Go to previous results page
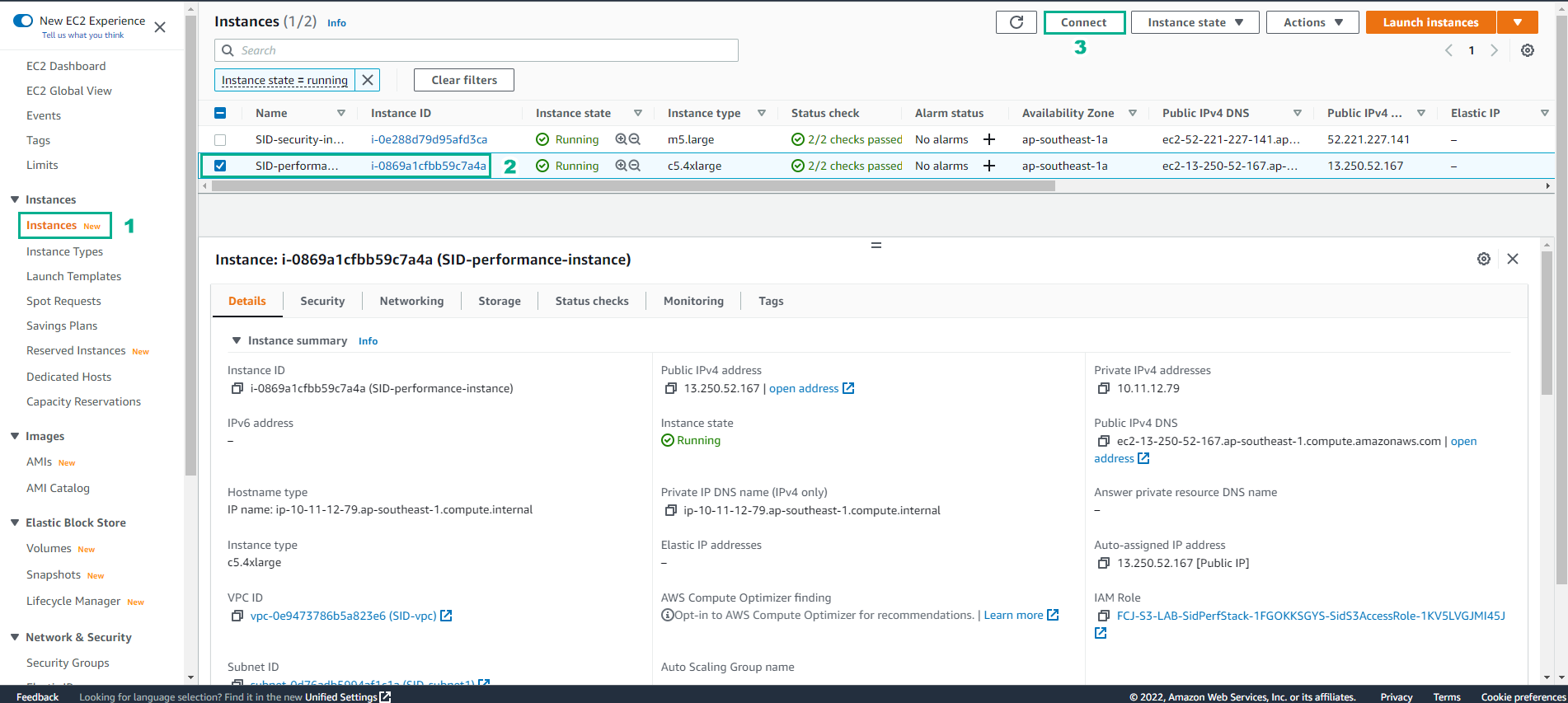The height and width of the screenshot is (703, 1568). [x=1448, y=50]
